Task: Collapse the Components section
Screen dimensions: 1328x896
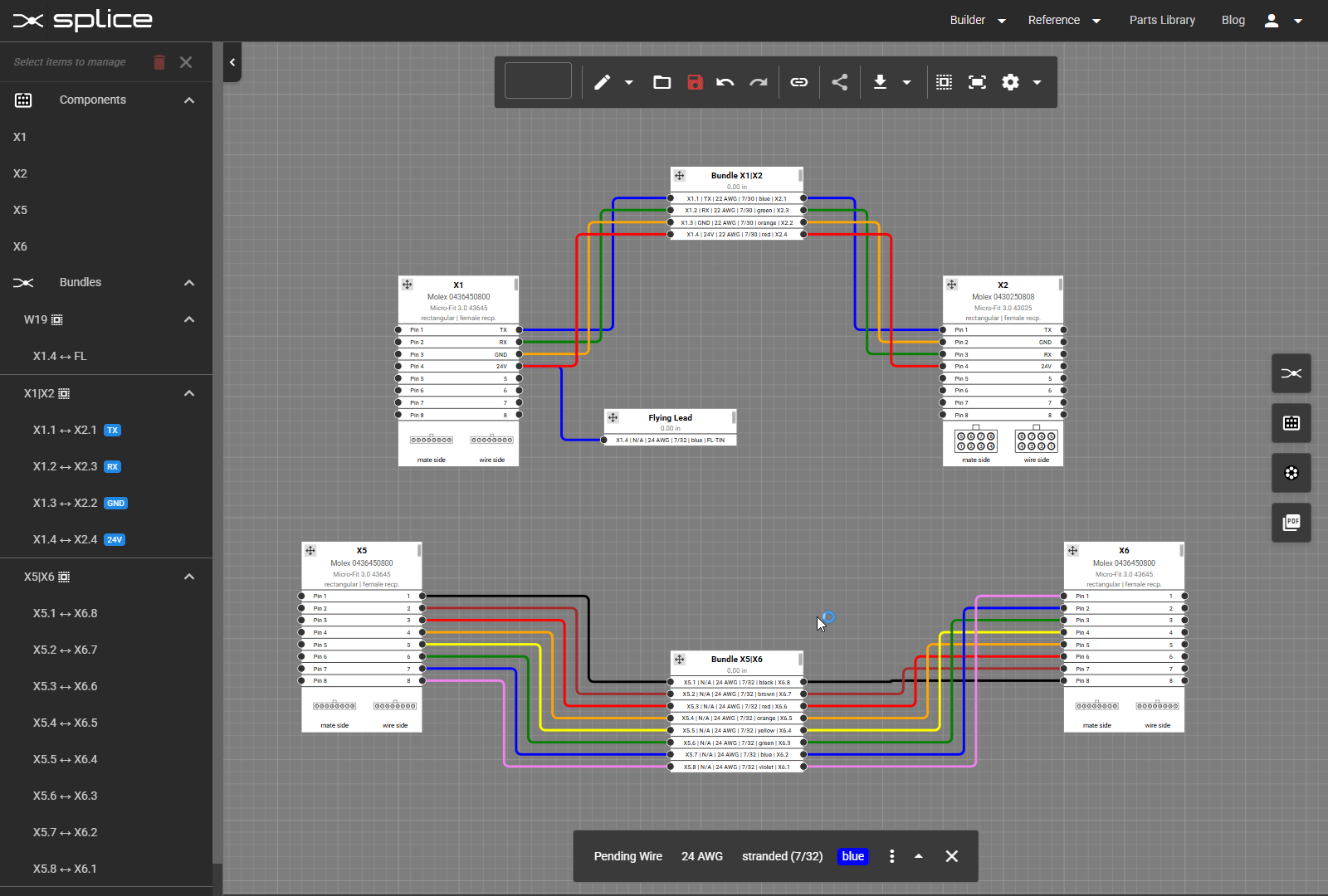Action: pos(189,100)
